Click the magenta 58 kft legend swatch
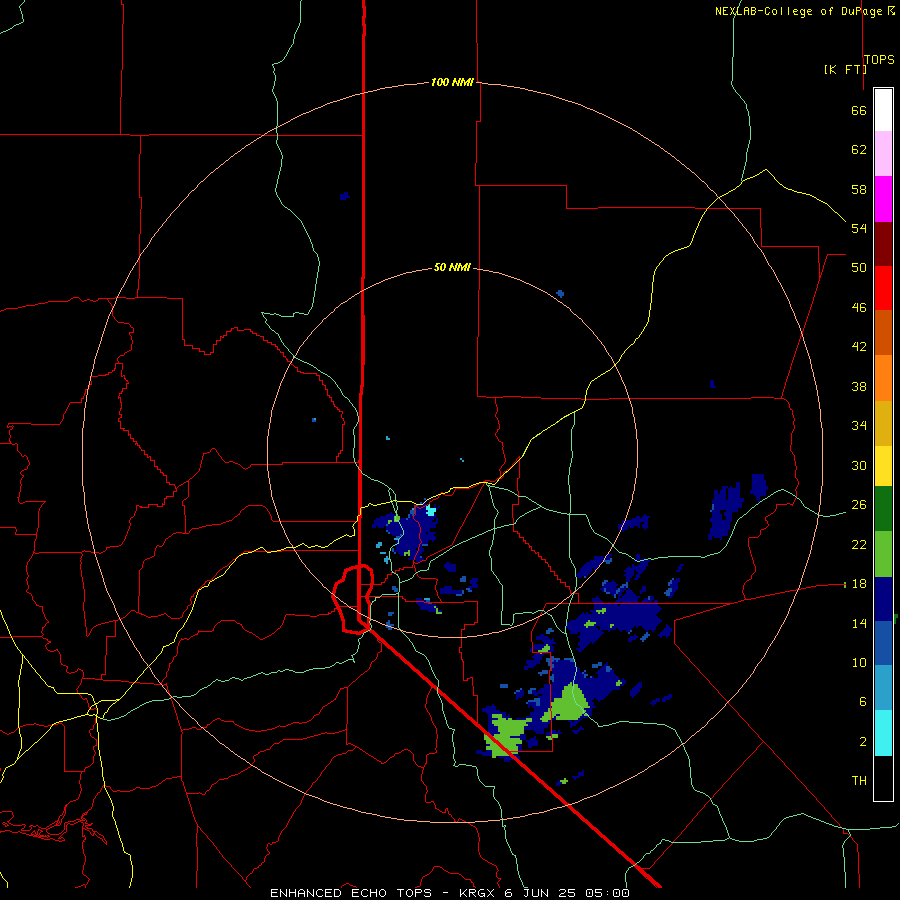This screenshot has width=900, height=900. 883,199
